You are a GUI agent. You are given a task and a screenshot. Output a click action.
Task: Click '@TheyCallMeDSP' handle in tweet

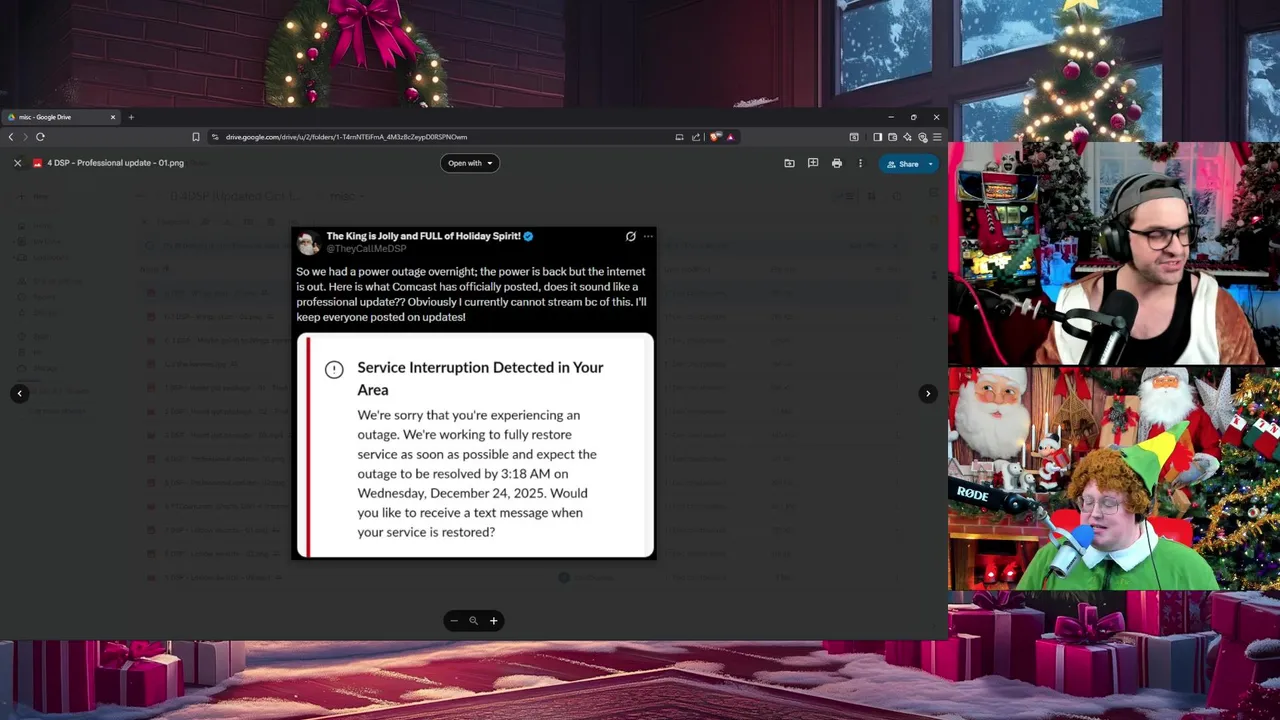point(366,248)
